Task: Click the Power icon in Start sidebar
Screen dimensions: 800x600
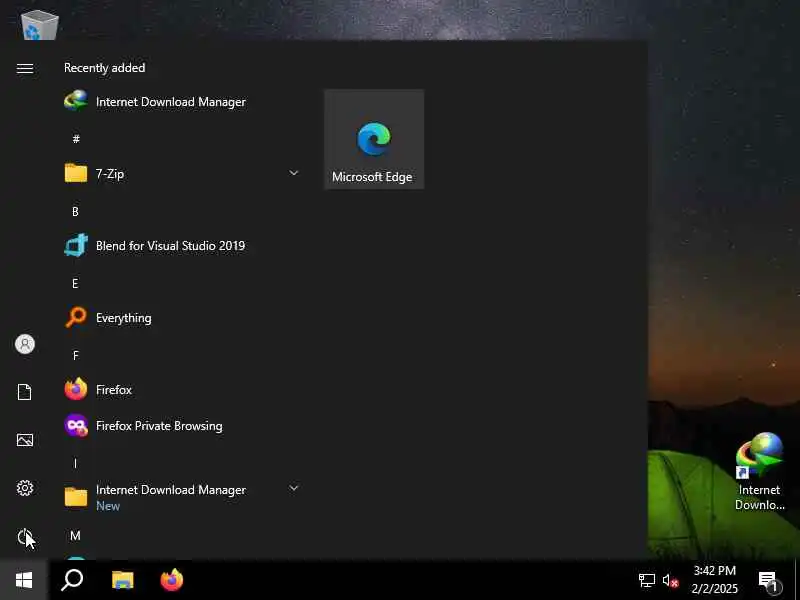Action: pyautogui.click(x=24, y=536)
